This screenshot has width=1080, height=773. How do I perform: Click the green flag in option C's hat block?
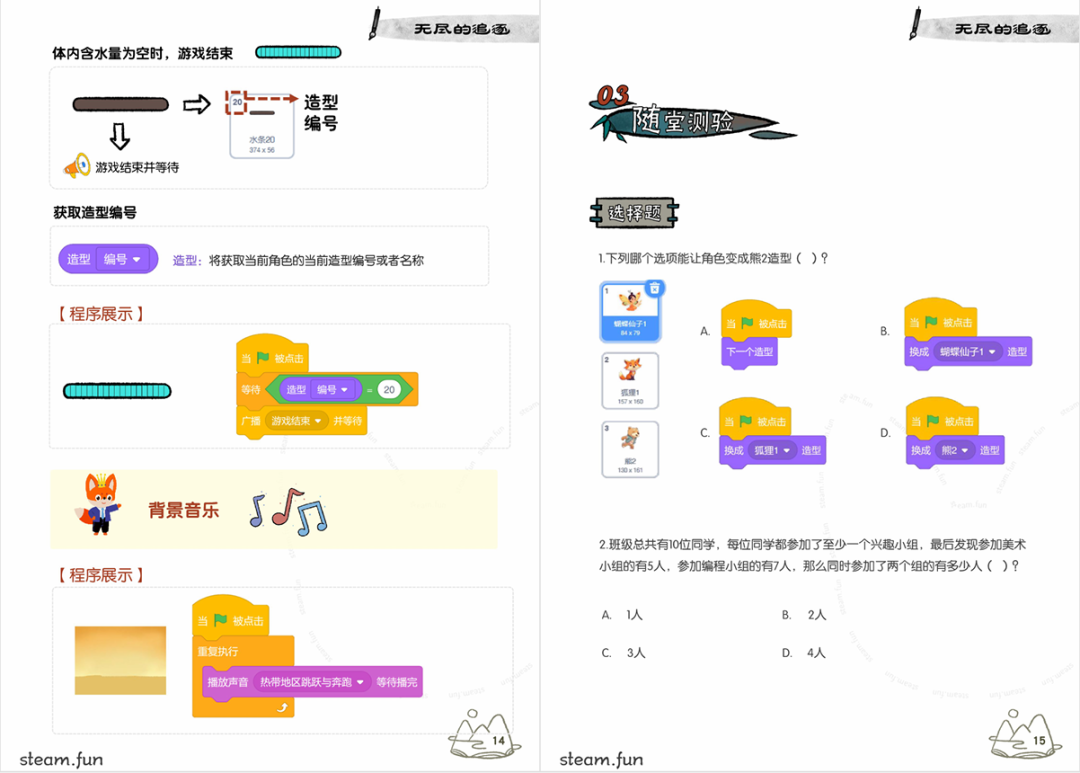746,420
